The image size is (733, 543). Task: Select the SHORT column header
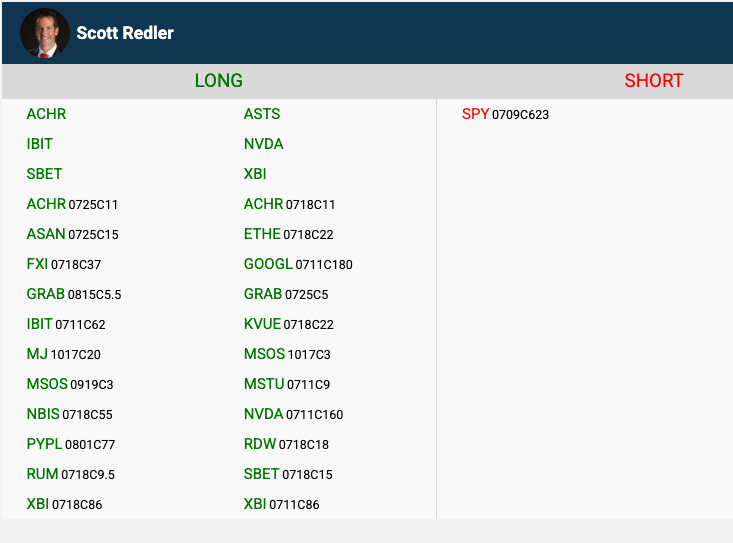(x=653, y=81)
